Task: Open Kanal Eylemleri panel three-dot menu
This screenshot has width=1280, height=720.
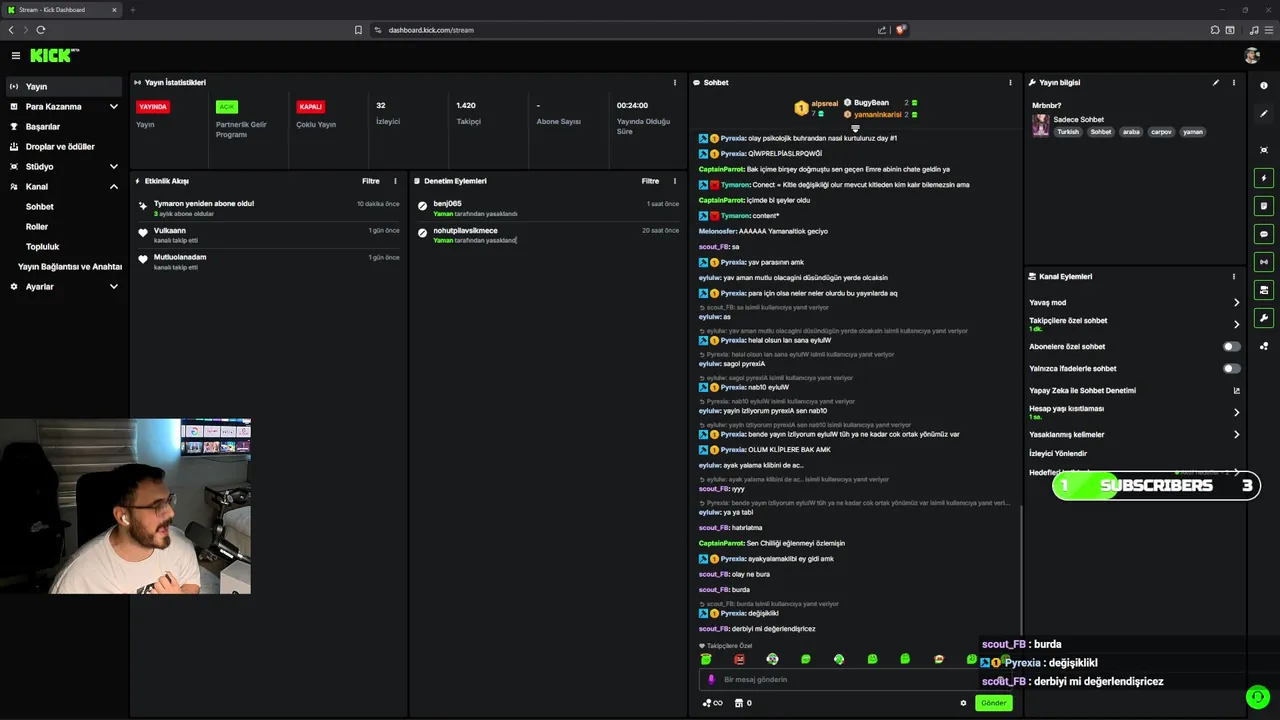Action: pos(1234,276)
